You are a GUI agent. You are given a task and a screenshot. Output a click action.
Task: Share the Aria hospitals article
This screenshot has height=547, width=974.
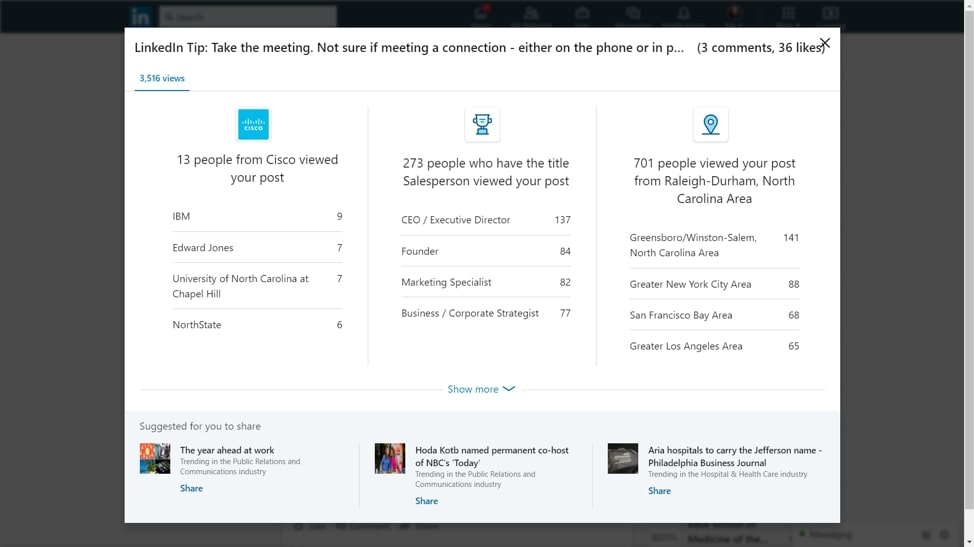pyautogui.click(x=659, y=491)
